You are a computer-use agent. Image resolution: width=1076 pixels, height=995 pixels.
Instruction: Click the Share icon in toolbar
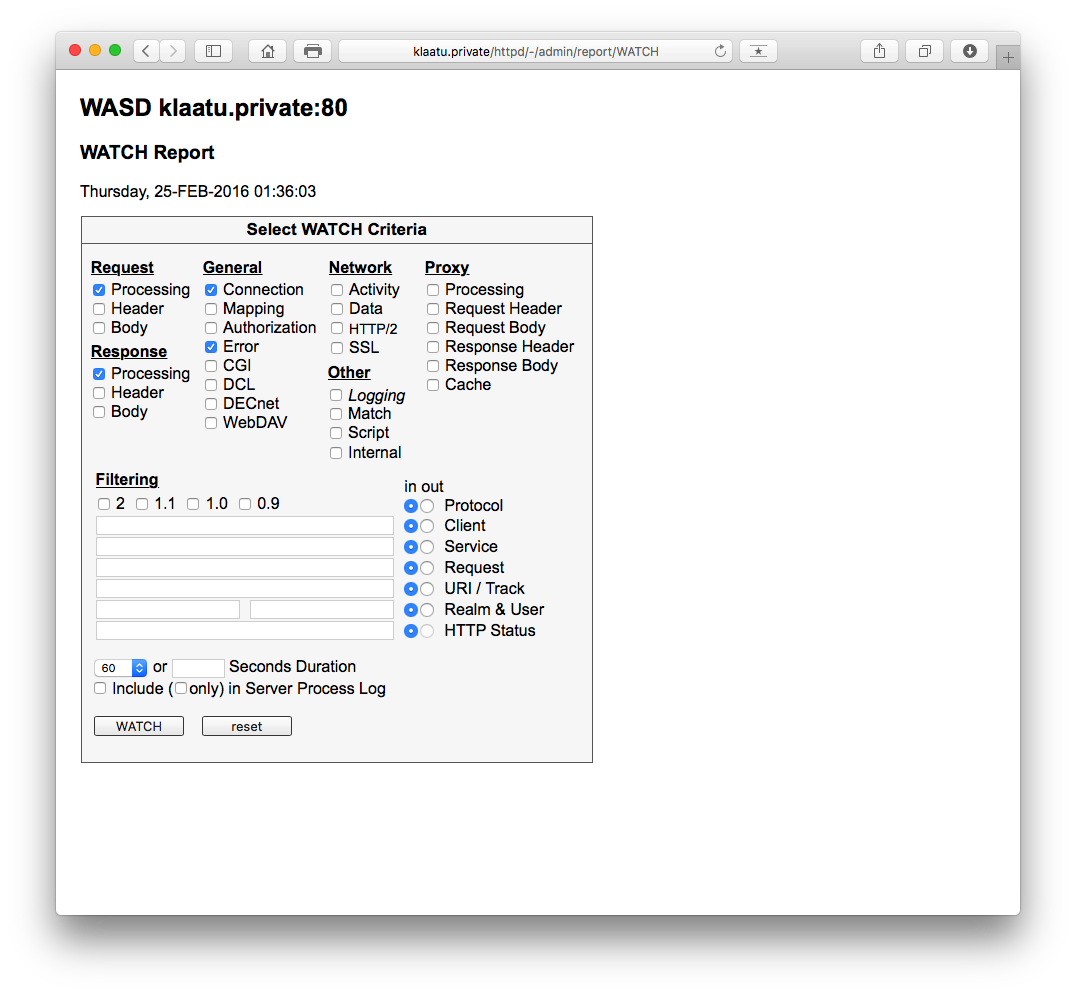(x=879, y=51)
